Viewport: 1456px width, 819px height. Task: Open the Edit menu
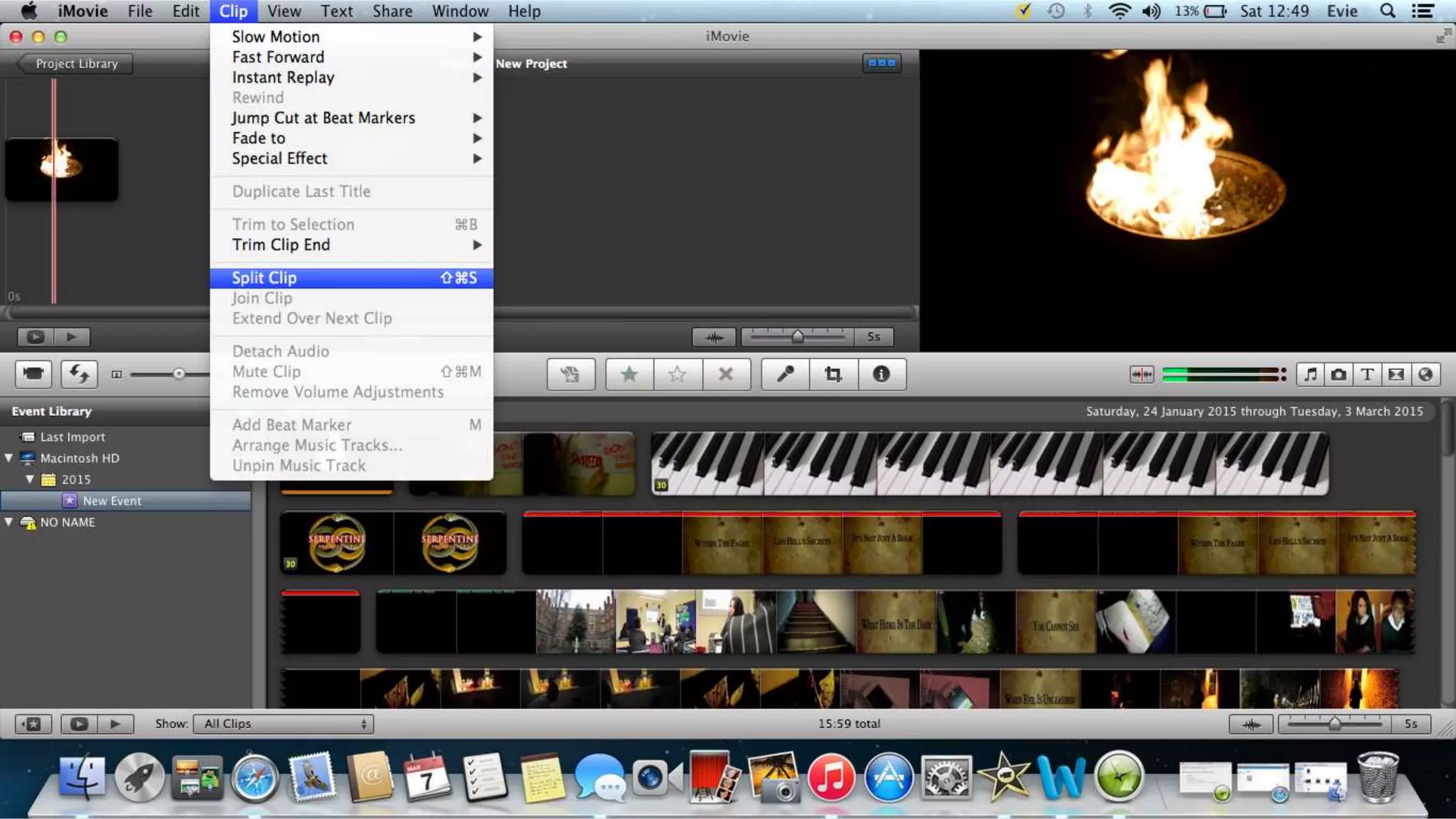tap(186, 11)
